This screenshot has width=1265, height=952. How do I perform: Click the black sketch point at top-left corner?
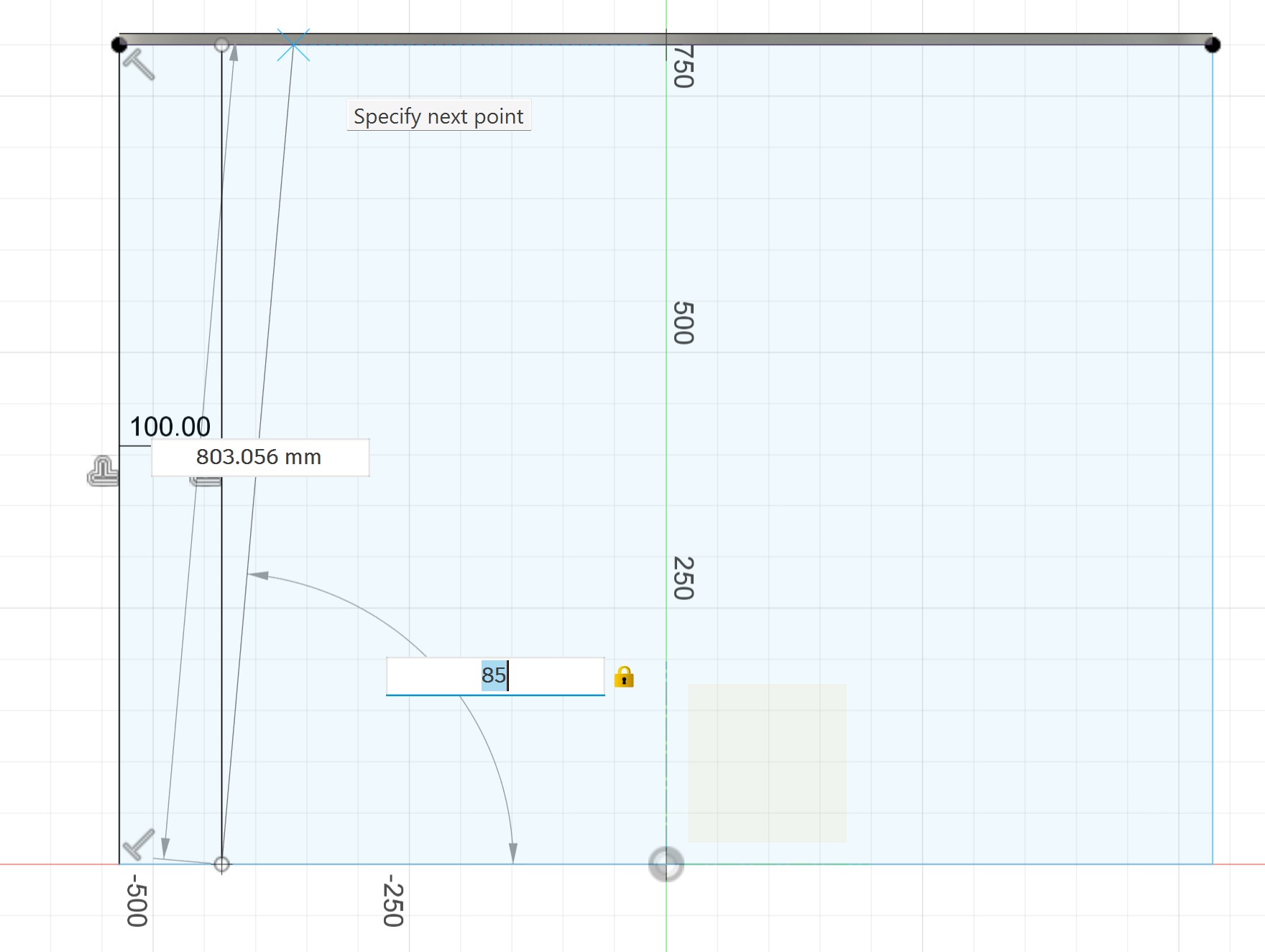119,45
